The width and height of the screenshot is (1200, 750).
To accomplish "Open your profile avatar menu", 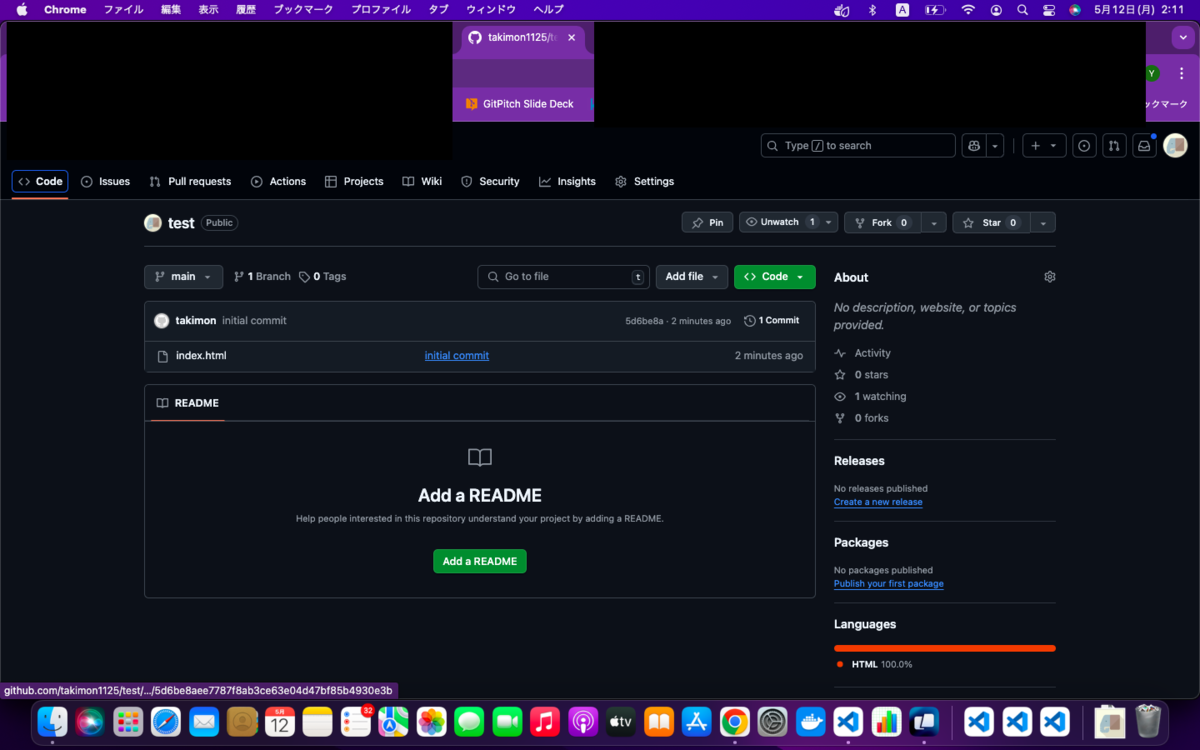I will coord(1175,145).
